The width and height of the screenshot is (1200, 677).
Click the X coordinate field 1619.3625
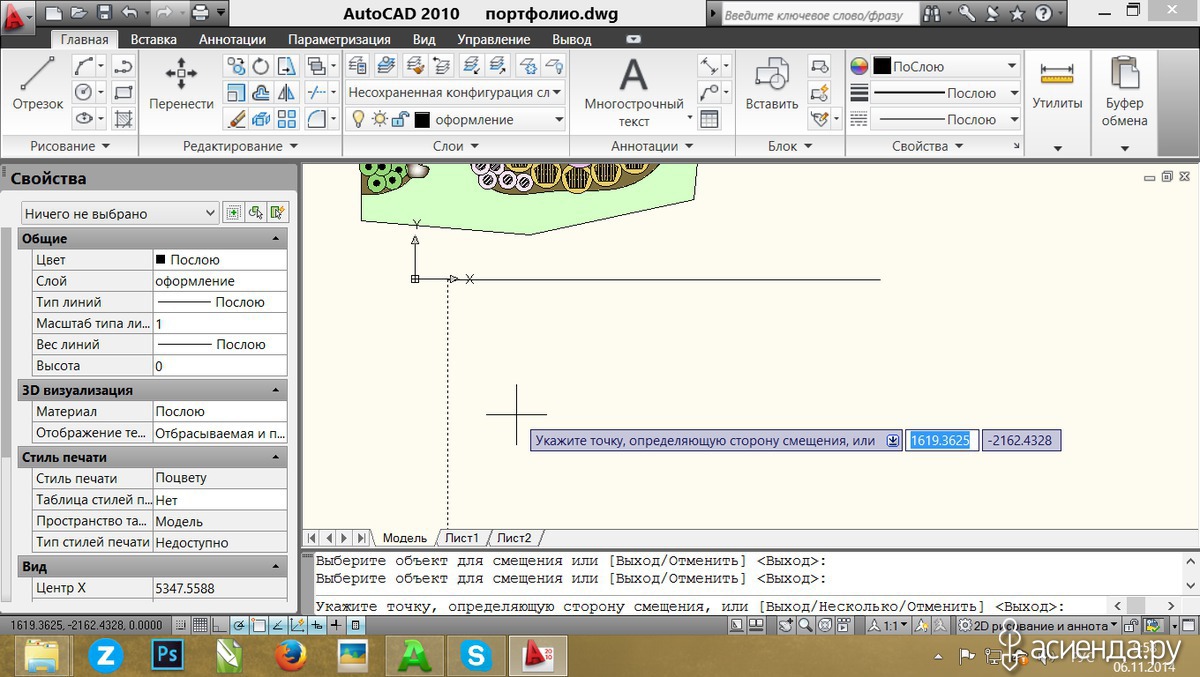pos(940,440)
